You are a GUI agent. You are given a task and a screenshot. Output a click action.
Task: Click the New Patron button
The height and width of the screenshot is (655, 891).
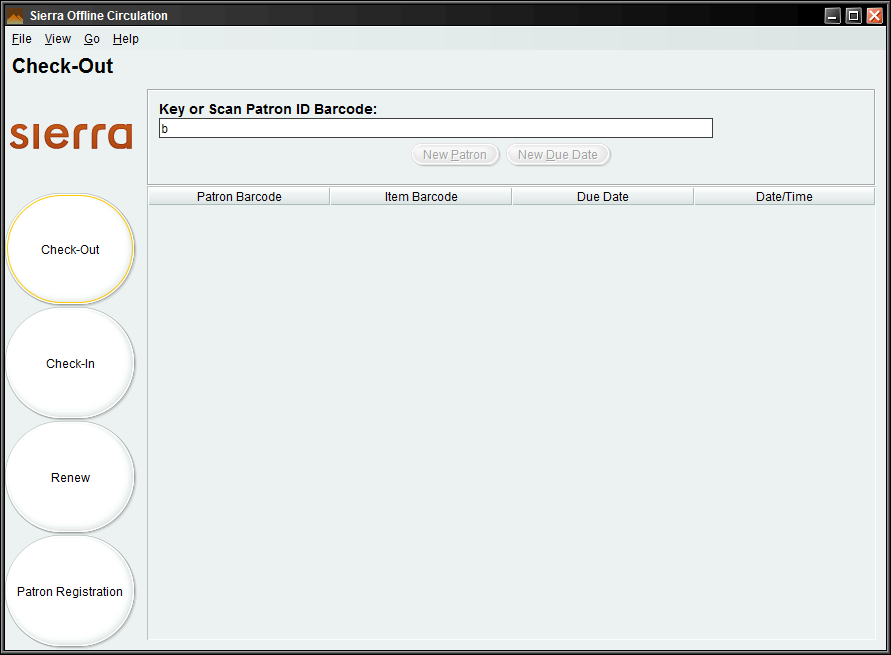pyautogui.click(x=455, y=155)
